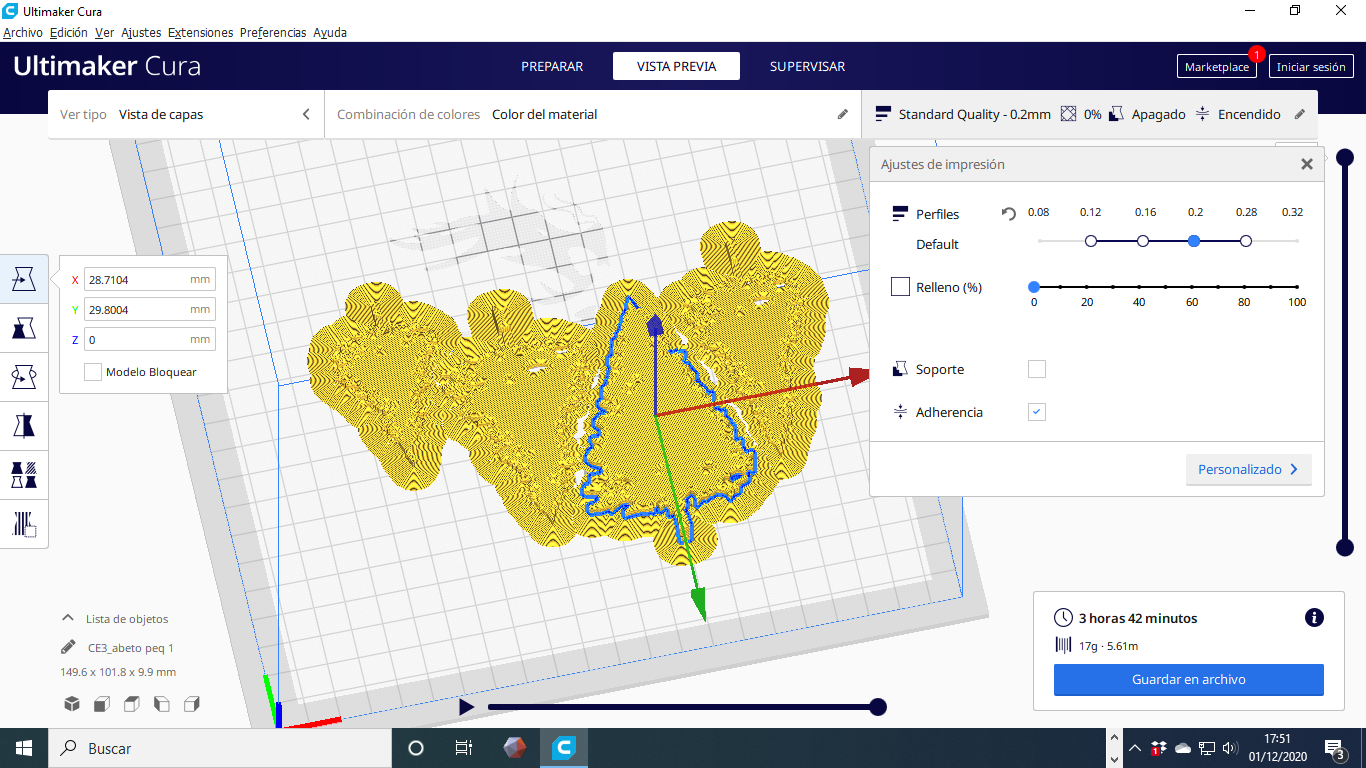Image resolution: width=1366 pixels, height=768 pixels.
Task: Select the Move tool in left toolbar
Action: 24,279
